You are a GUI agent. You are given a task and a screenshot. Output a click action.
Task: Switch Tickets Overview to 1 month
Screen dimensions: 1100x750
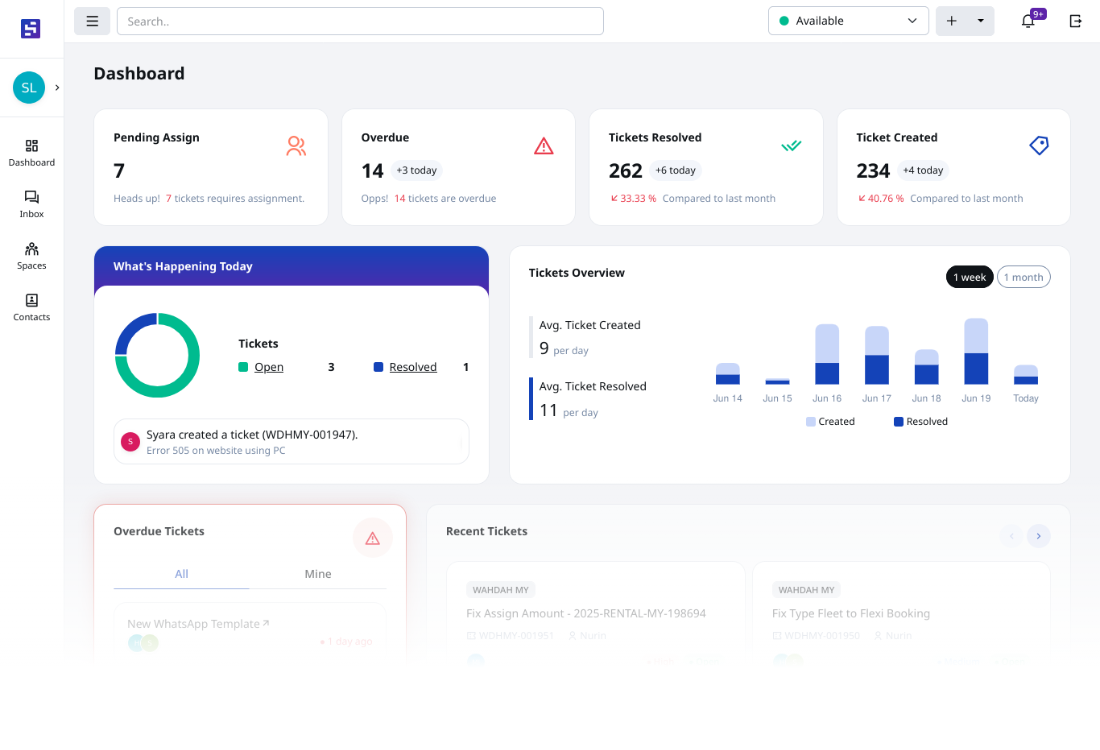coord(1023,277)
